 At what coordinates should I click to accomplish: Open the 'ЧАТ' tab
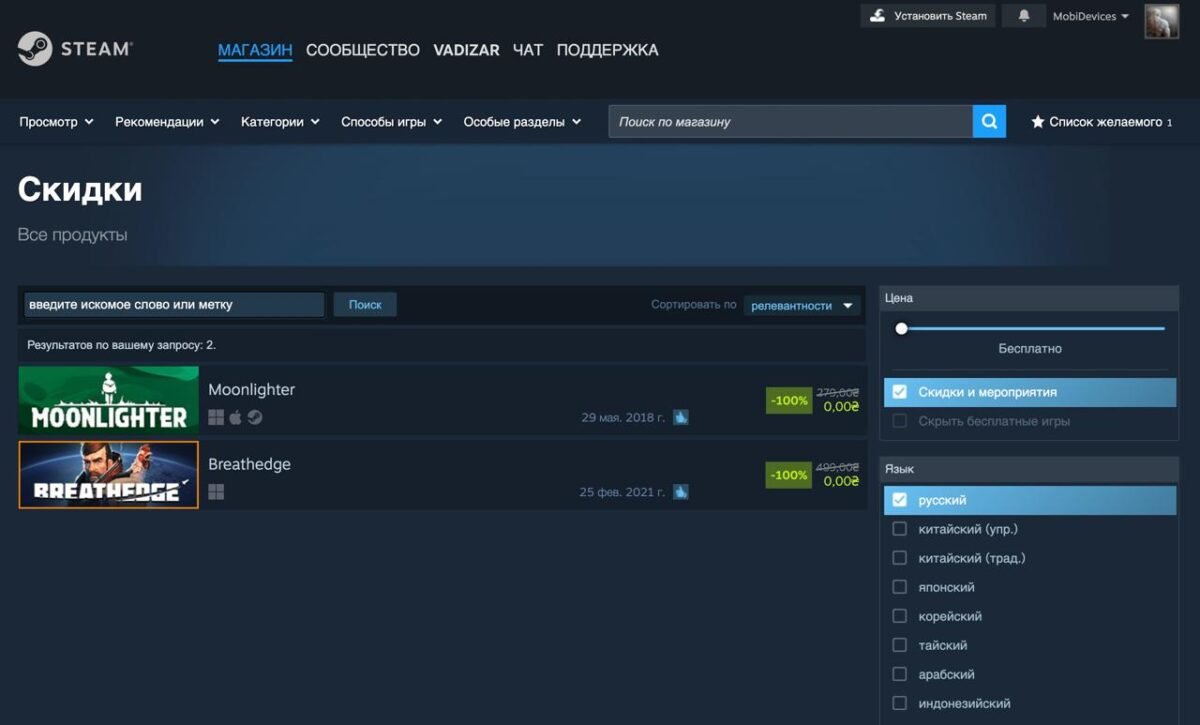coord(528,50)
